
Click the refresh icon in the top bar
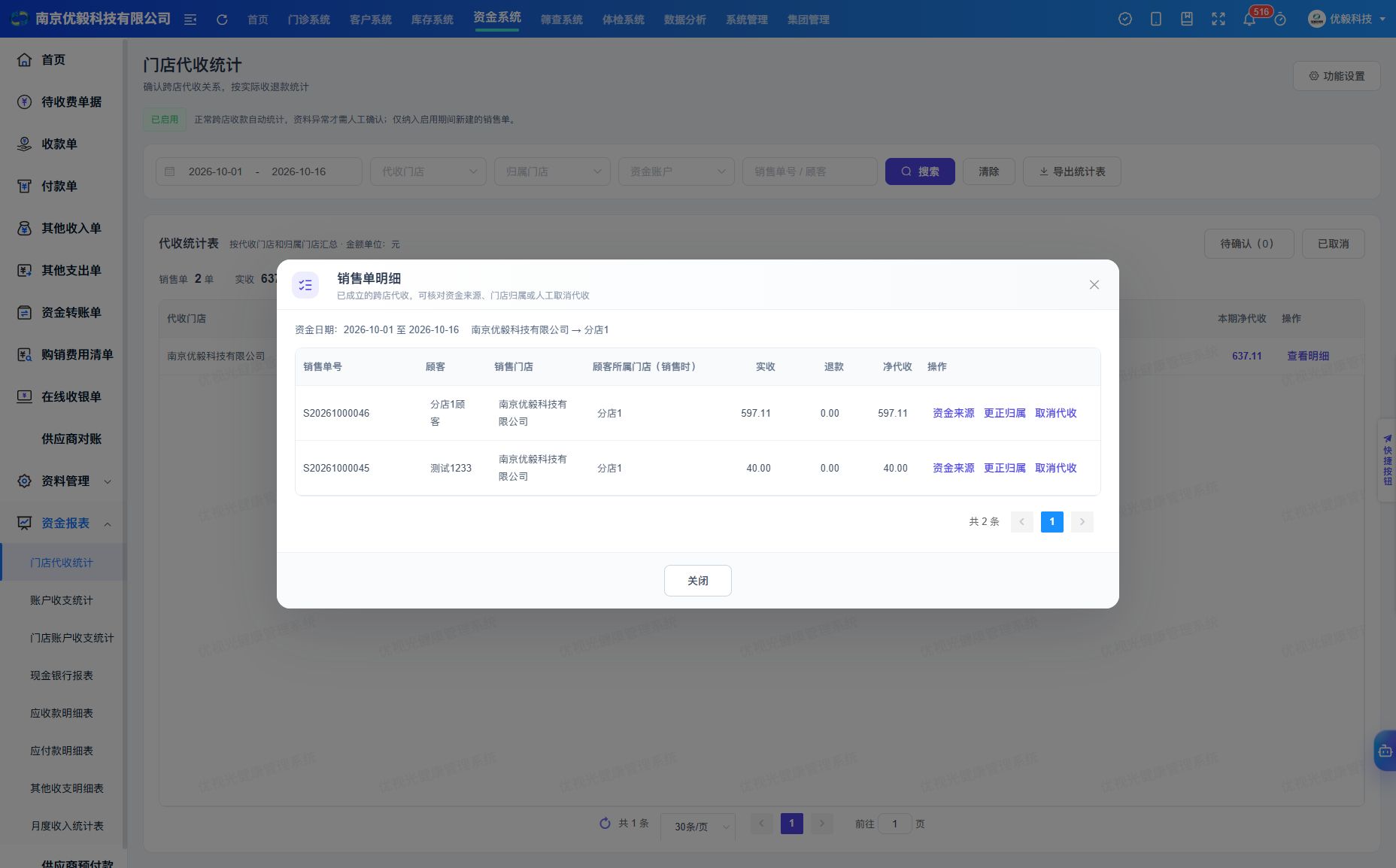click(222, 20)
